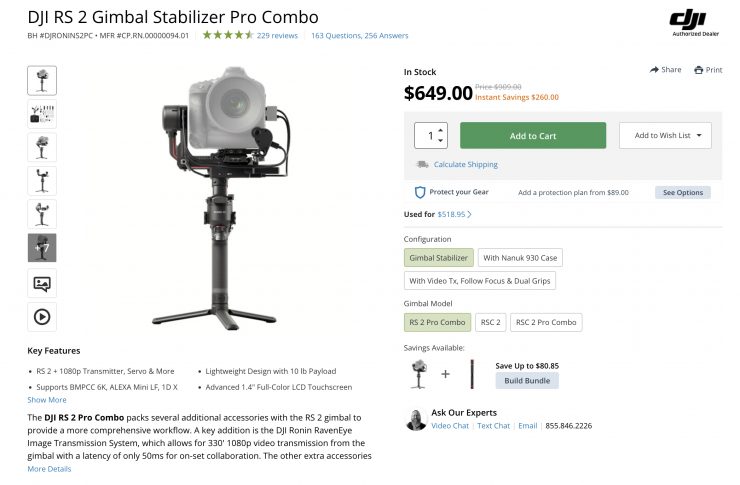Click the star rating icons
Image resolution: width=740 pixels, height=485 pixels.
[x=227, y=35]
